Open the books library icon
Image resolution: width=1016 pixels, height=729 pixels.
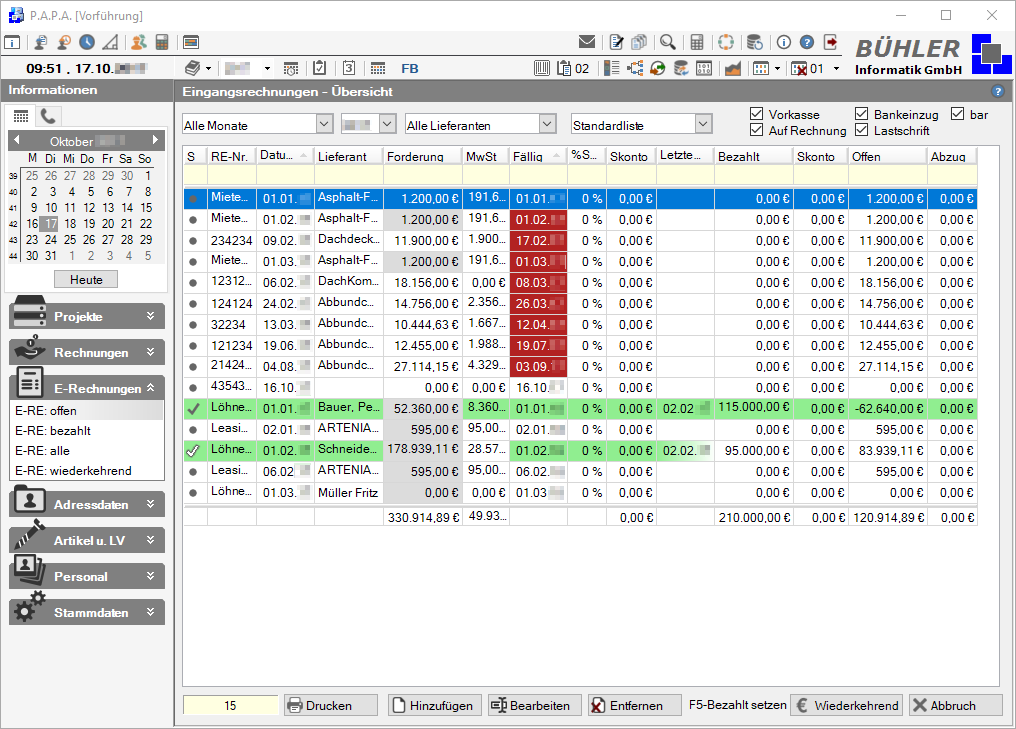coord(192,68)
